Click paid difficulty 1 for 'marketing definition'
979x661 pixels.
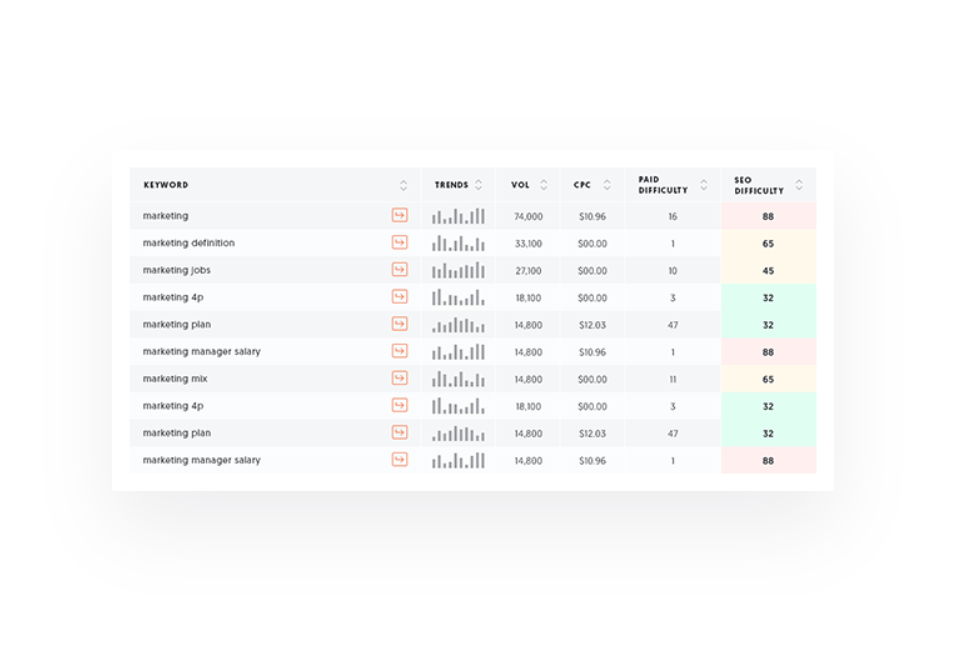click(x=672, y=243)
